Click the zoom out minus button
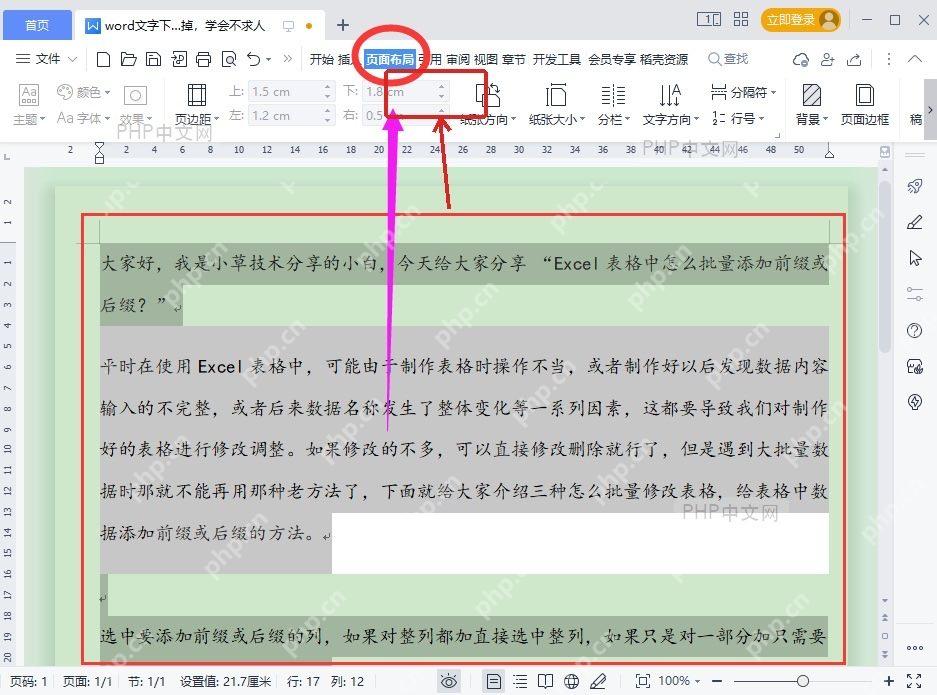 pos(717,681)
